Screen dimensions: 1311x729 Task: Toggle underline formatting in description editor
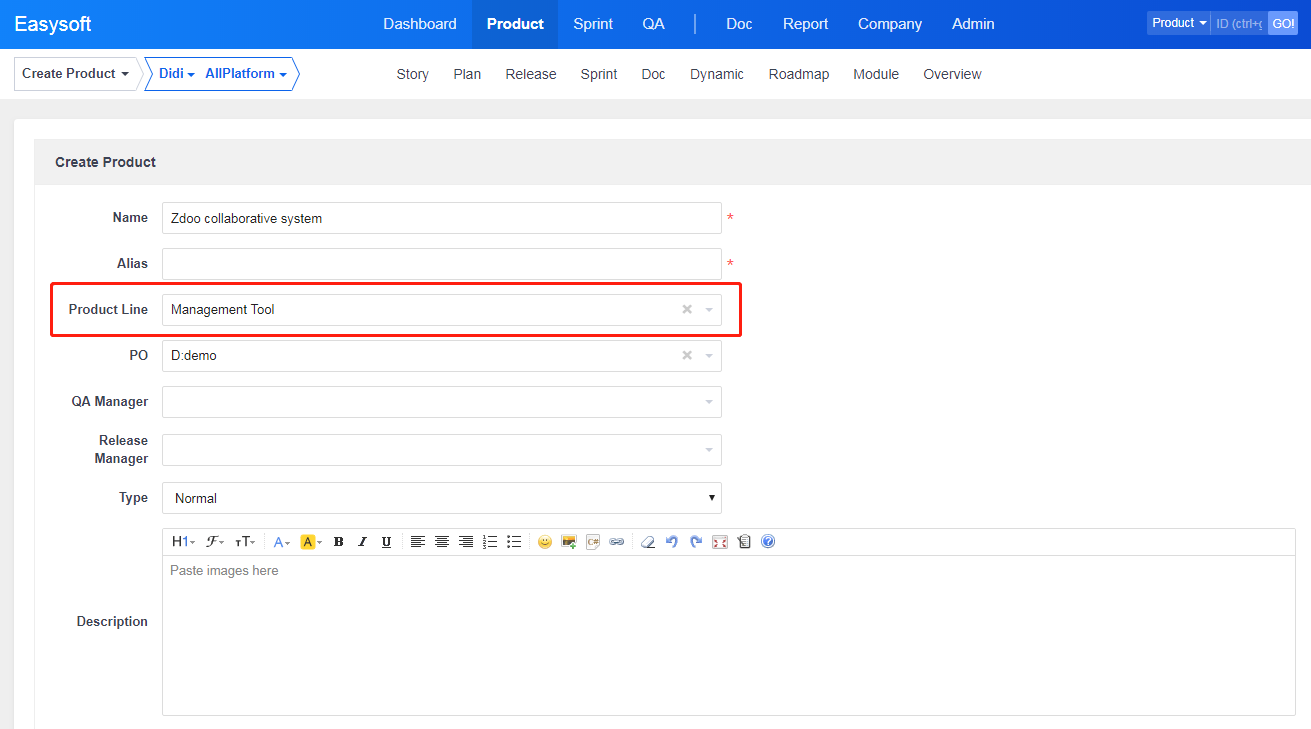[386, 542]
